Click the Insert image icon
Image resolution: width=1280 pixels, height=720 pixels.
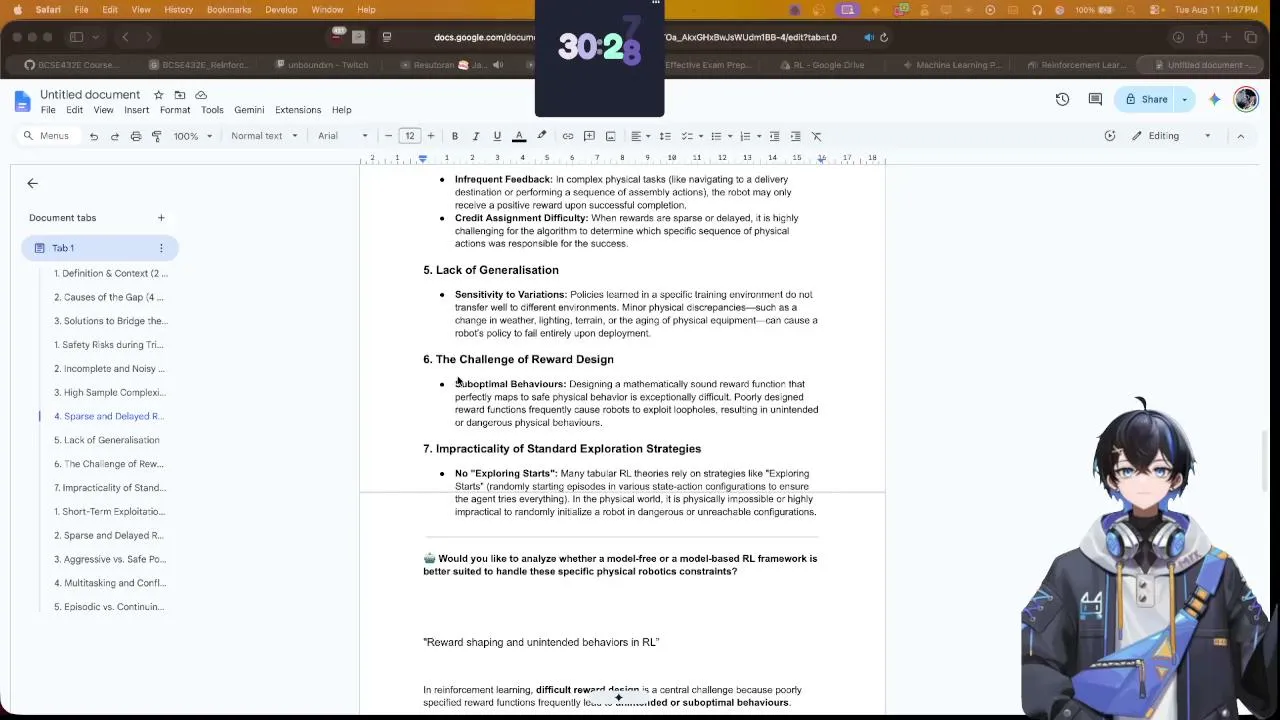610,136
